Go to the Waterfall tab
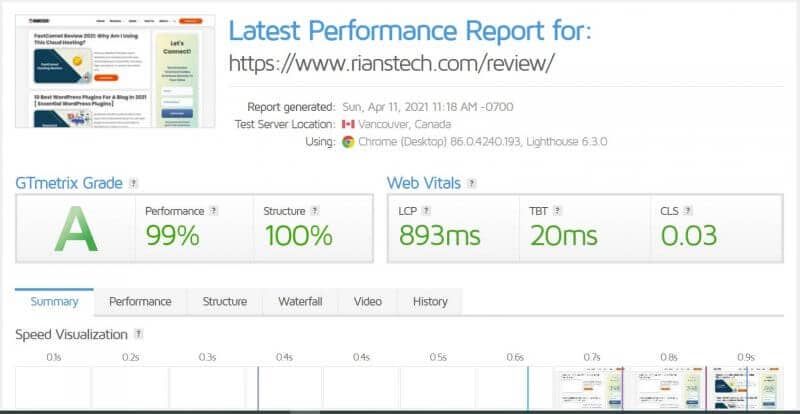The height and width of the screenshot is (414, 800). tap(300, 302)
